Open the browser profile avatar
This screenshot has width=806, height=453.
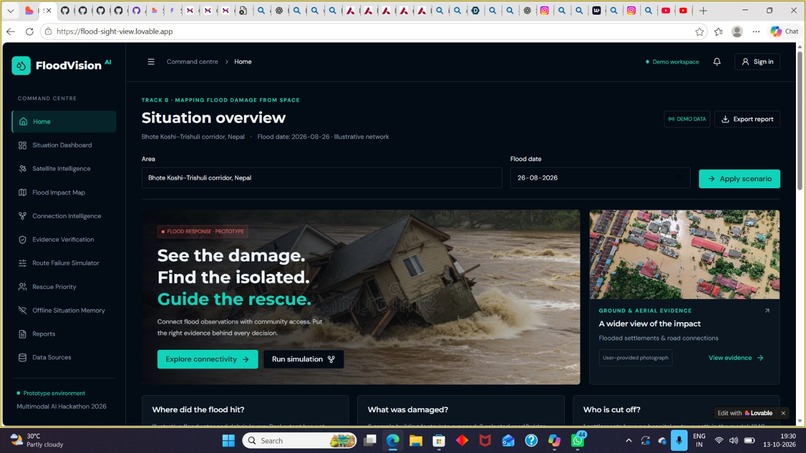737,31
